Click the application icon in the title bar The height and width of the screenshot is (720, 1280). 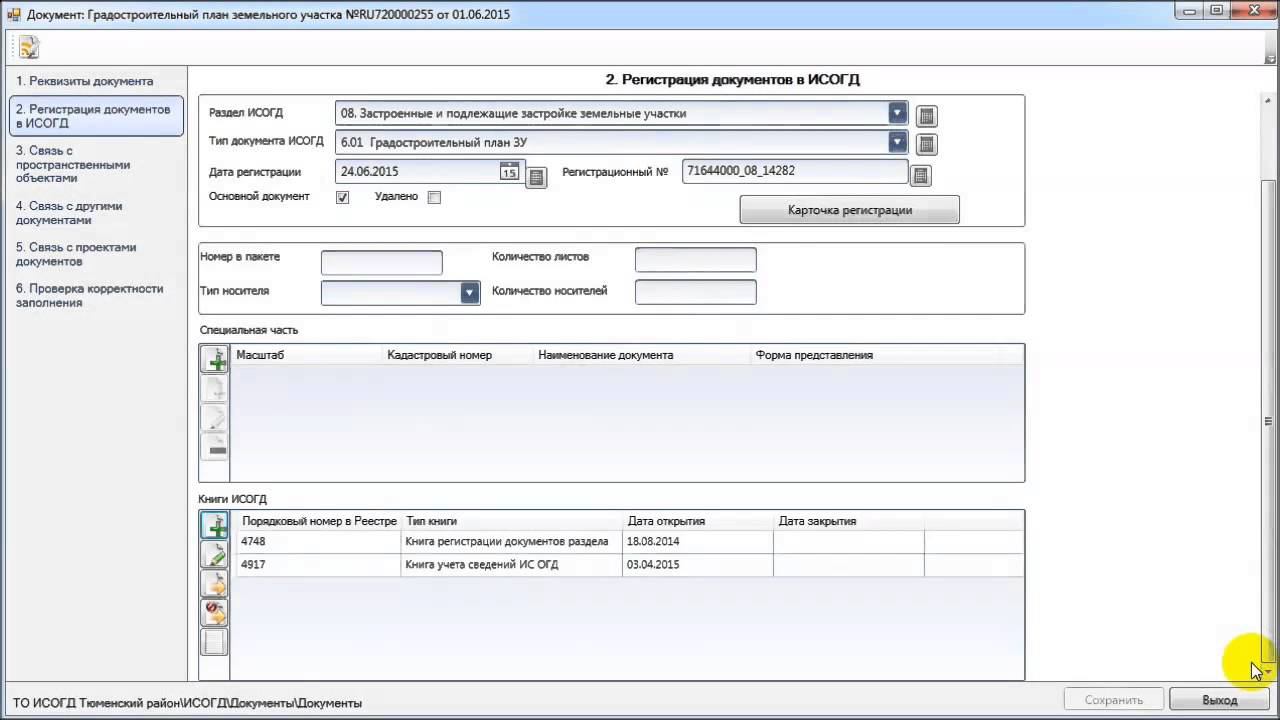(x=14, y=14)
